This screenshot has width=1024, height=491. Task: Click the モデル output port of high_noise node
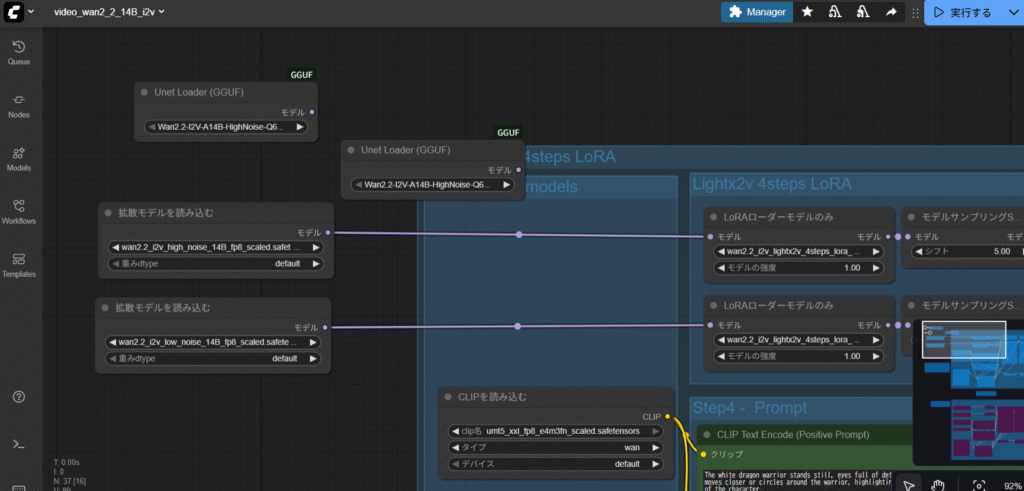coord(328,232)
